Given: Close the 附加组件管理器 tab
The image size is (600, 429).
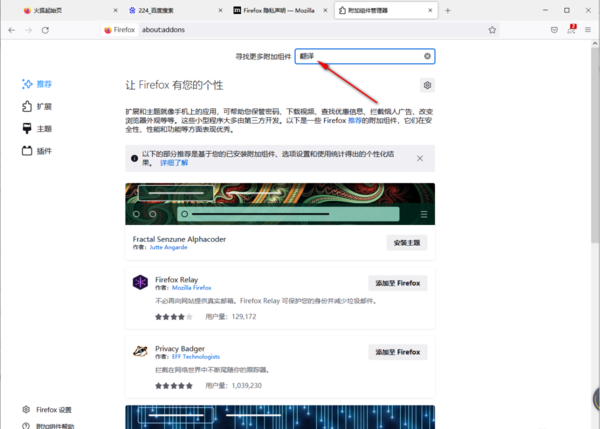Looking at the screenshot, I should point(430,10).
